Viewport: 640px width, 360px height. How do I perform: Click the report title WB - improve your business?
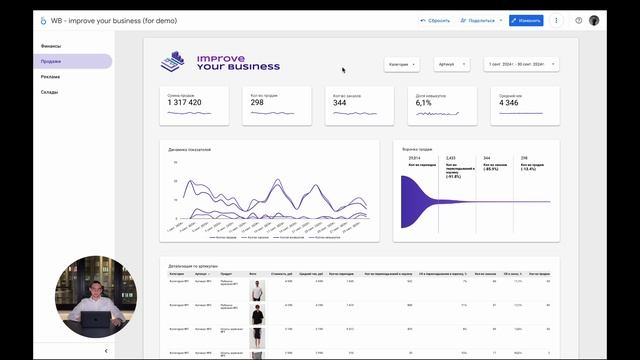[x=114, y=21]
